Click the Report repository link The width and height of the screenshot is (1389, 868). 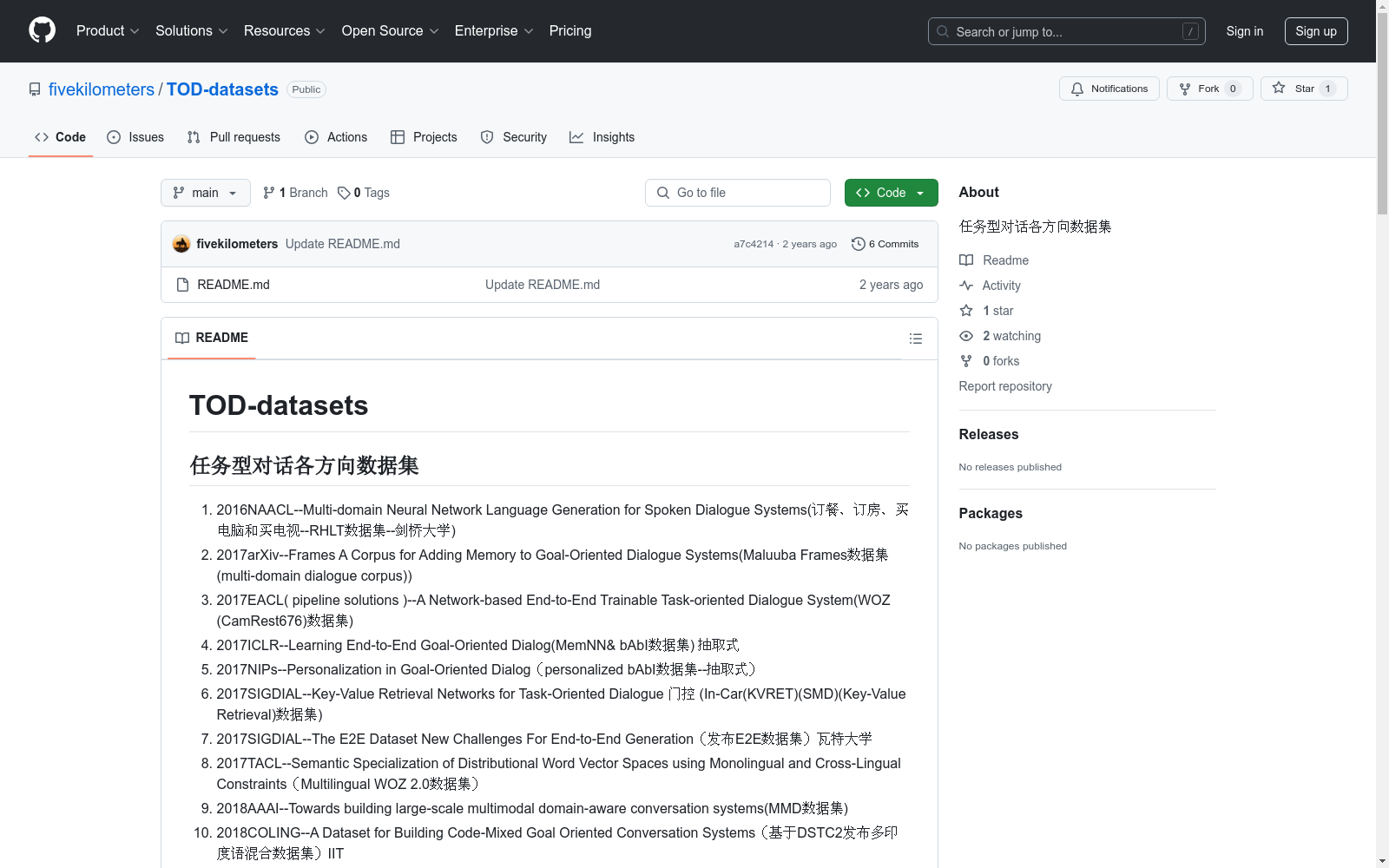click(x=1005, y=386)
